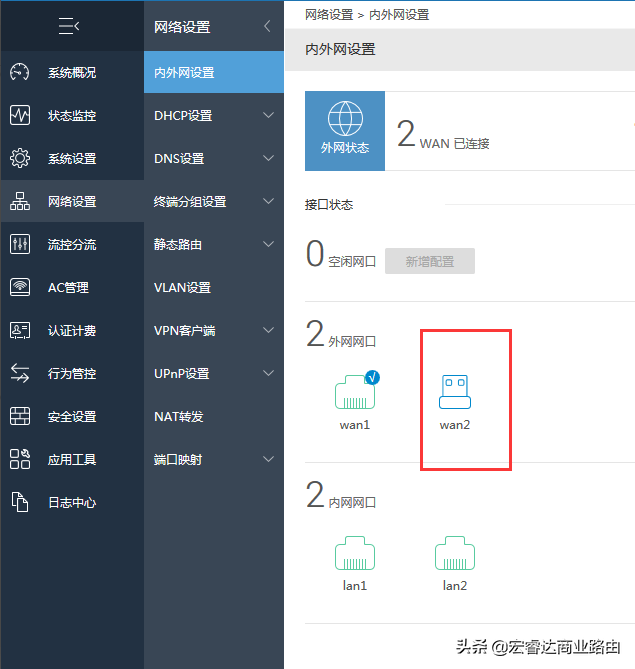Click 内外网设置 breadcrumb text

point(399,15)
